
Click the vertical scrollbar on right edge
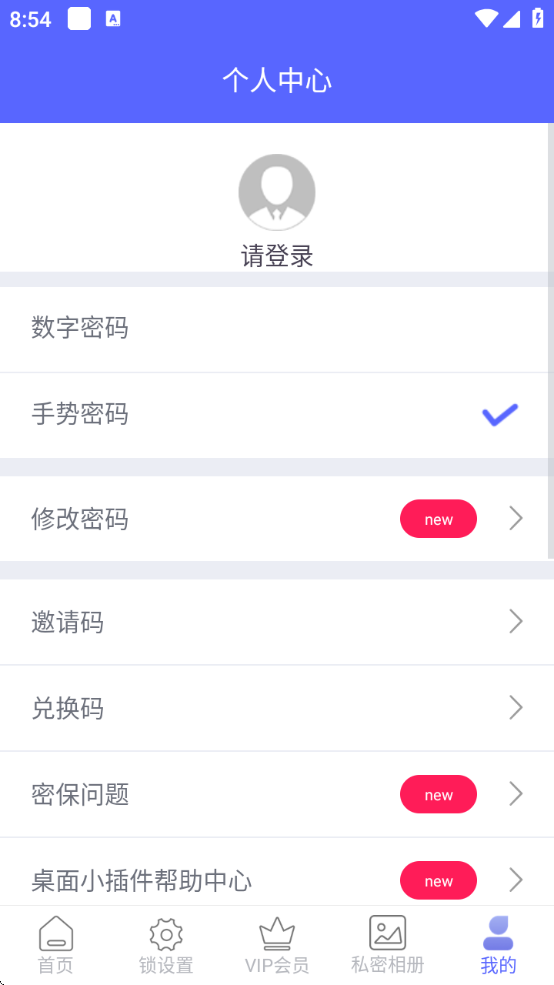tap(551, 341)
